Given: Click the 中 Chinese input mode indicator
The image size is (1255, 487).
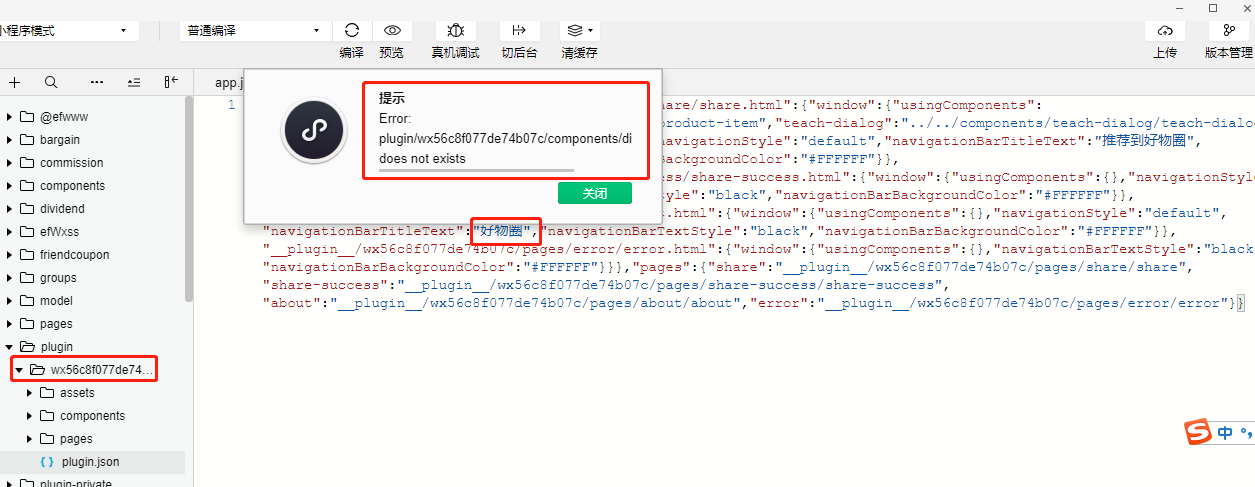Looking at the screenshot, I should click(1226, 433).
